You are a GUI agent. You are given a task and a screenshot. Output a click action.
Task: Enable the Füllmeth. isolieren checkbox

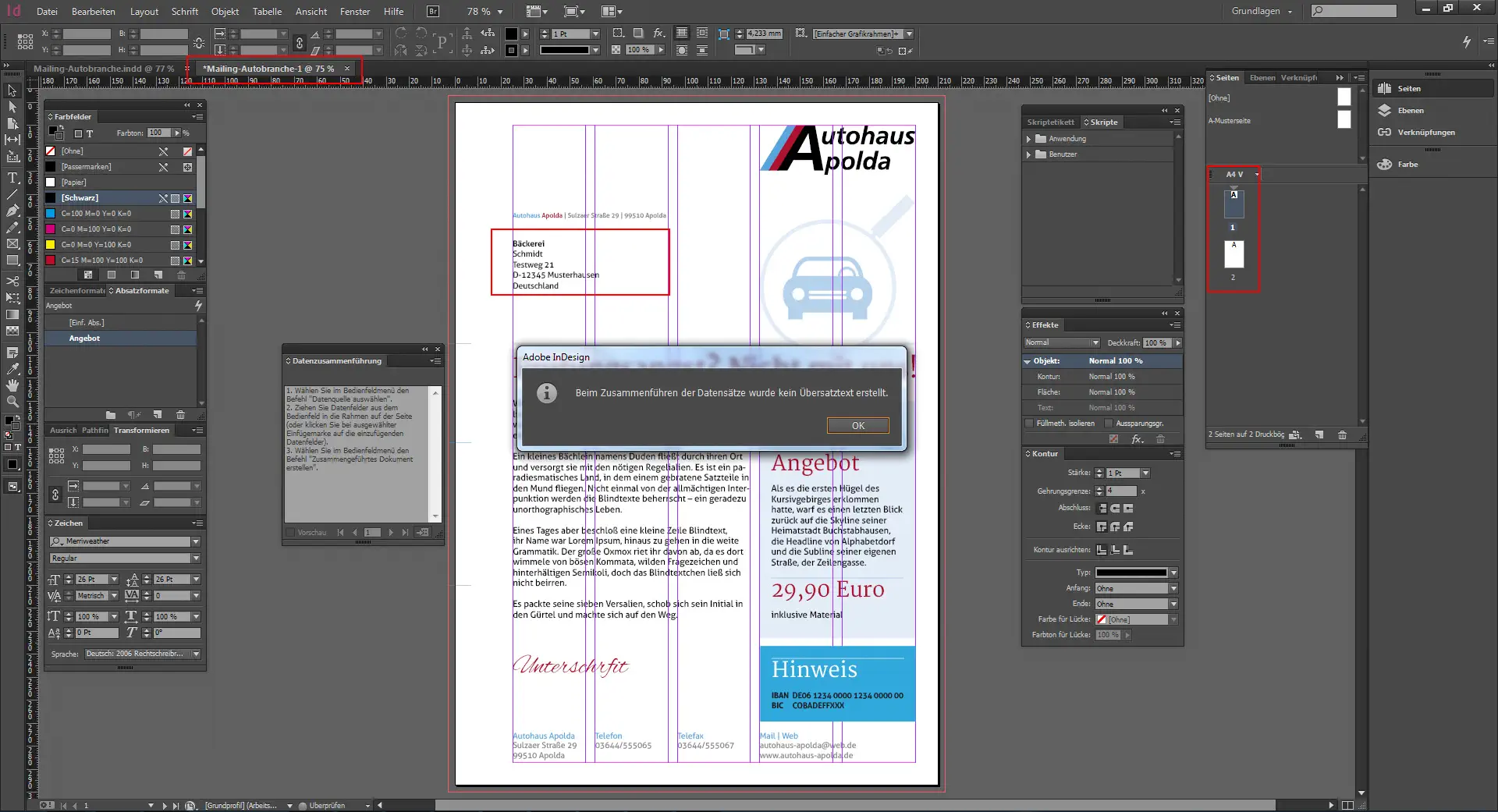(1029, 424)
